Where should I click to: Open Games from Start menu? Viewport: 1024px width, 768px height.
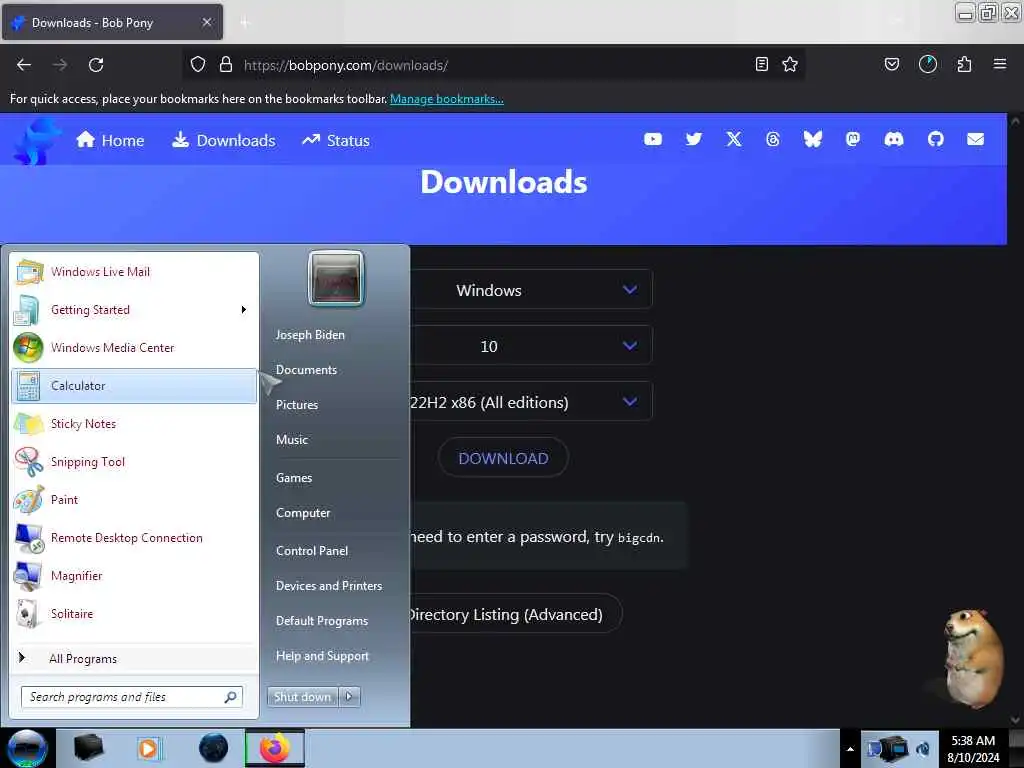pos(294,477)
